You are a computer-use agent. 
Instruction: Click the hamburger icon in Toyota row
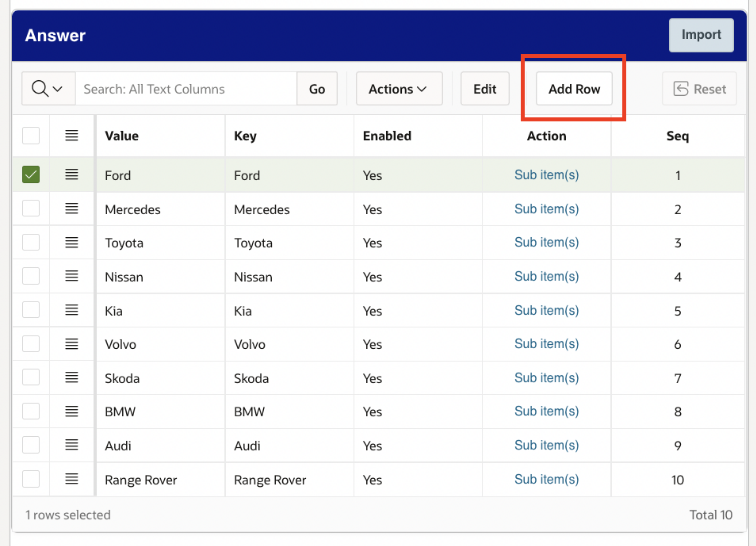click(71, 242)
